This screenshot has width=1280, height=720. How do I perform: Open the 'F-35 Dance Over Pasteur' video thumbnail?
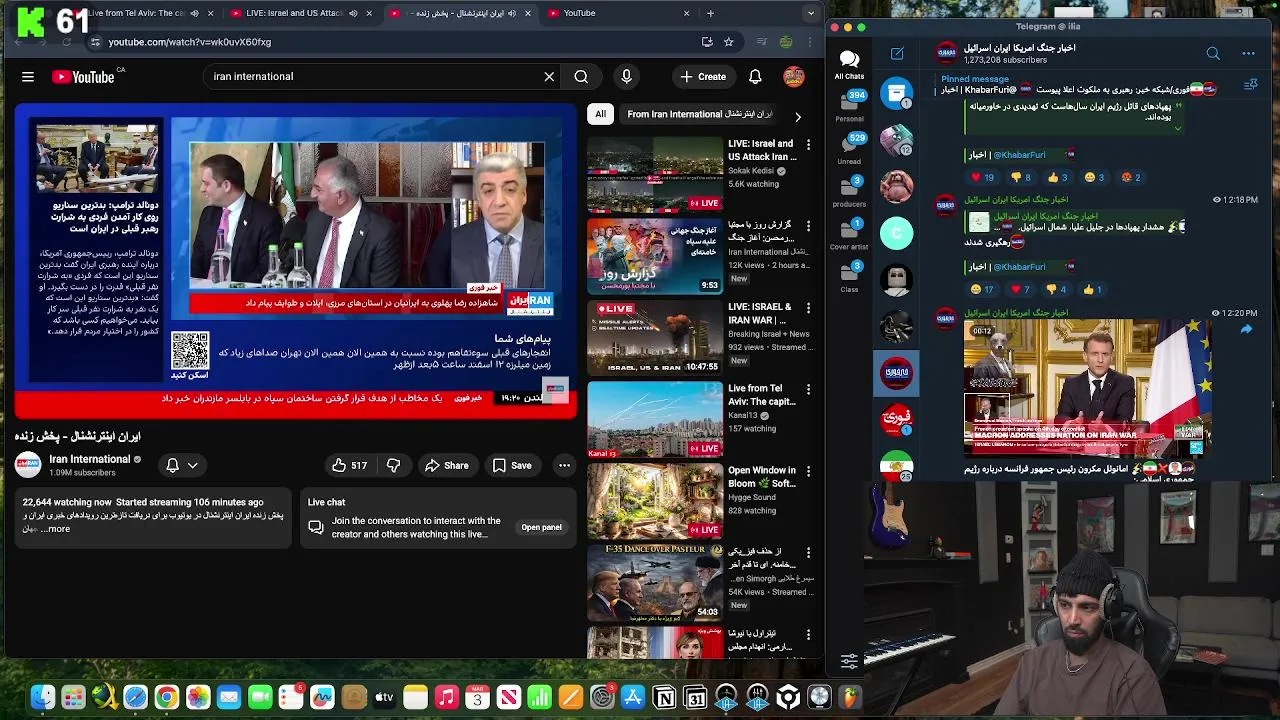point(654,583)
